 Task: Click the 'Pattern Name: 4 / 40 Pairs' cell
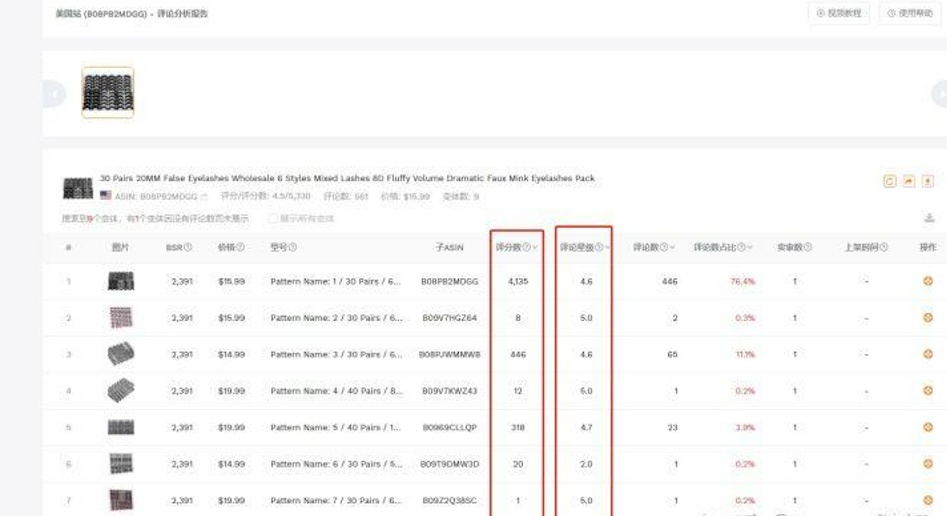coord(336,391)
